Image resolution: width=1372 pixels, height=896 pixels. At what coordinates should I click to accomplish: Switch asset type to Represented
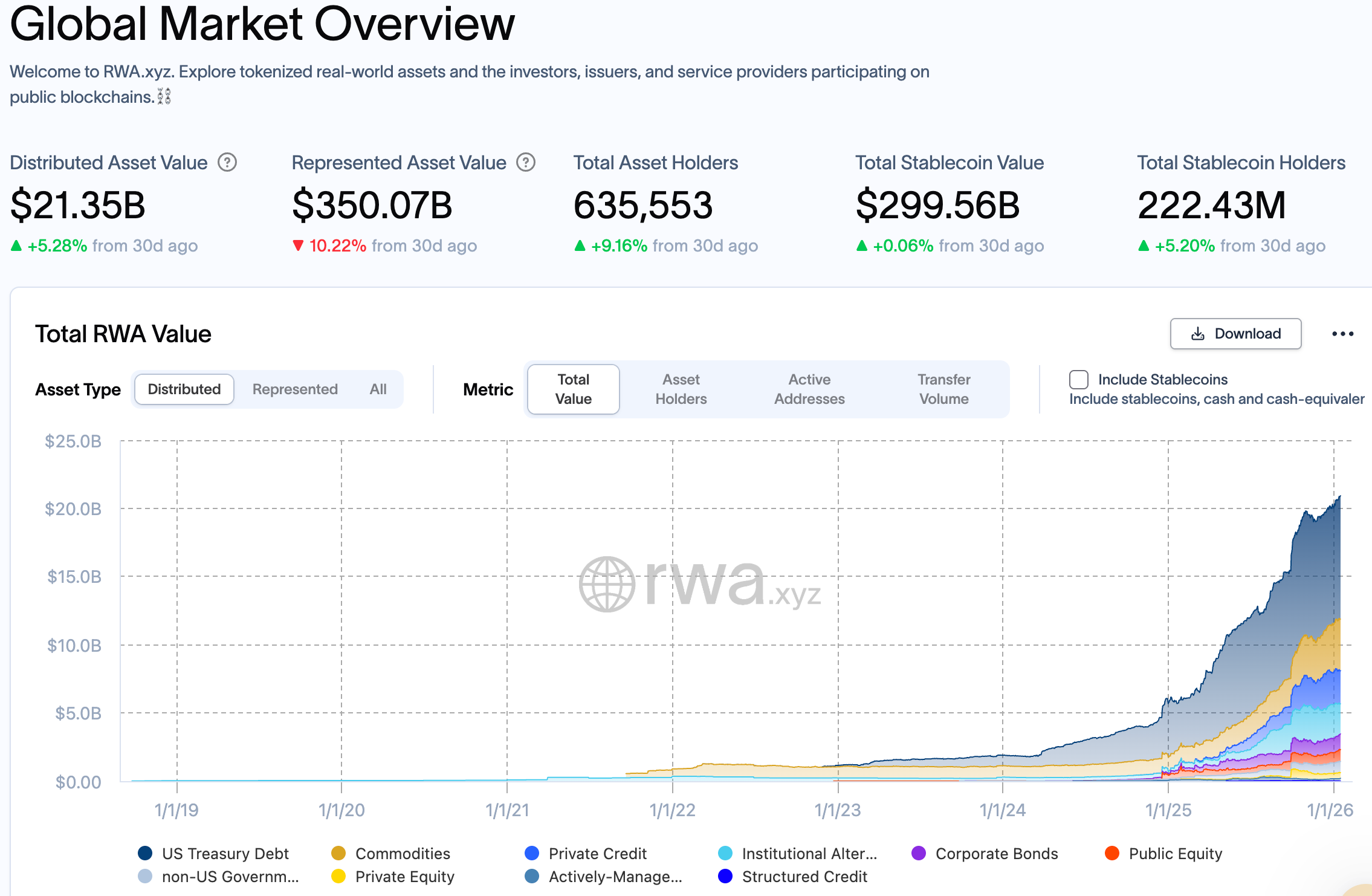point(295,389)
